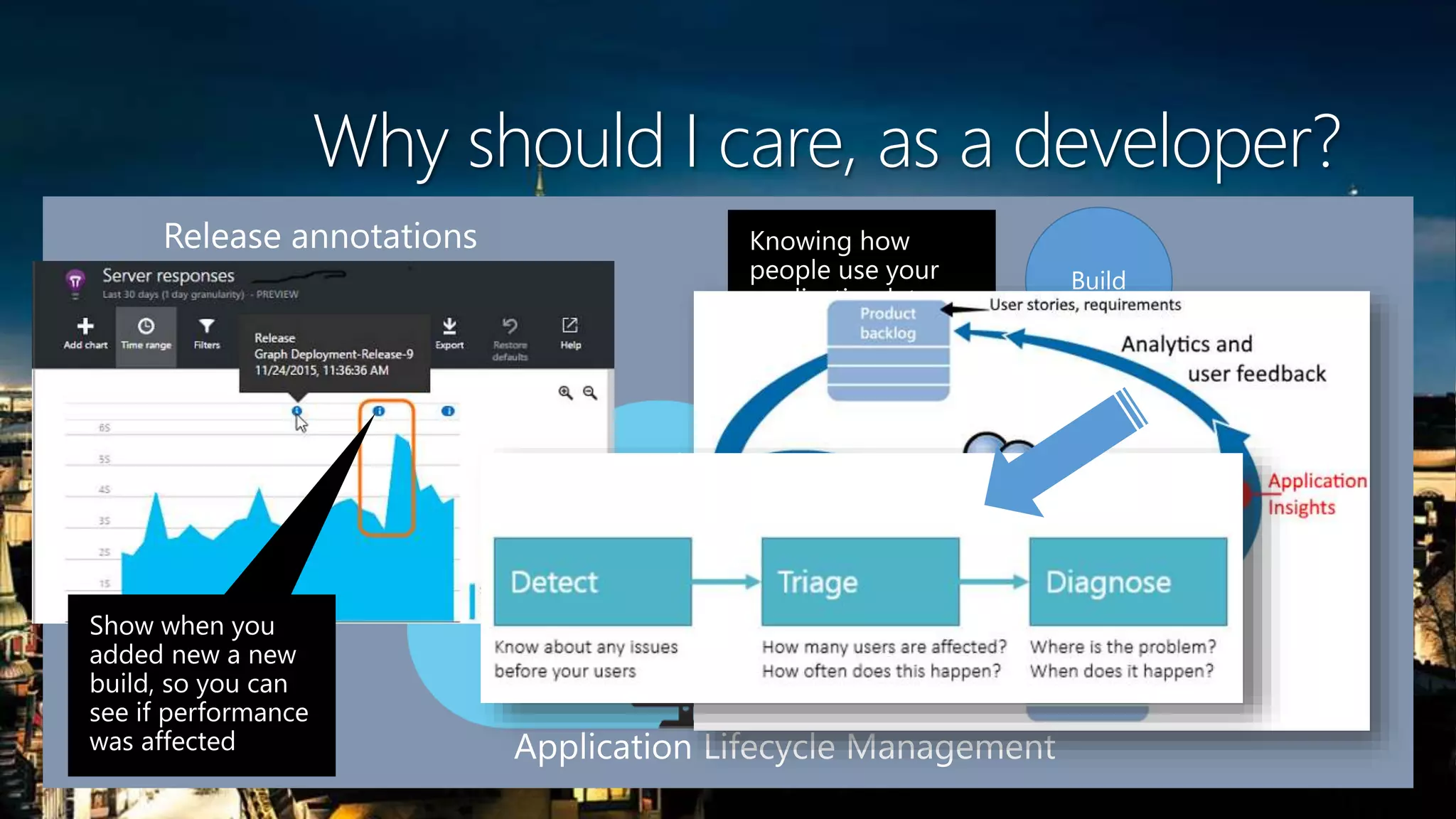Click the 'Show when you added' callout box
1456x819 pixels.
click(201, 685)
